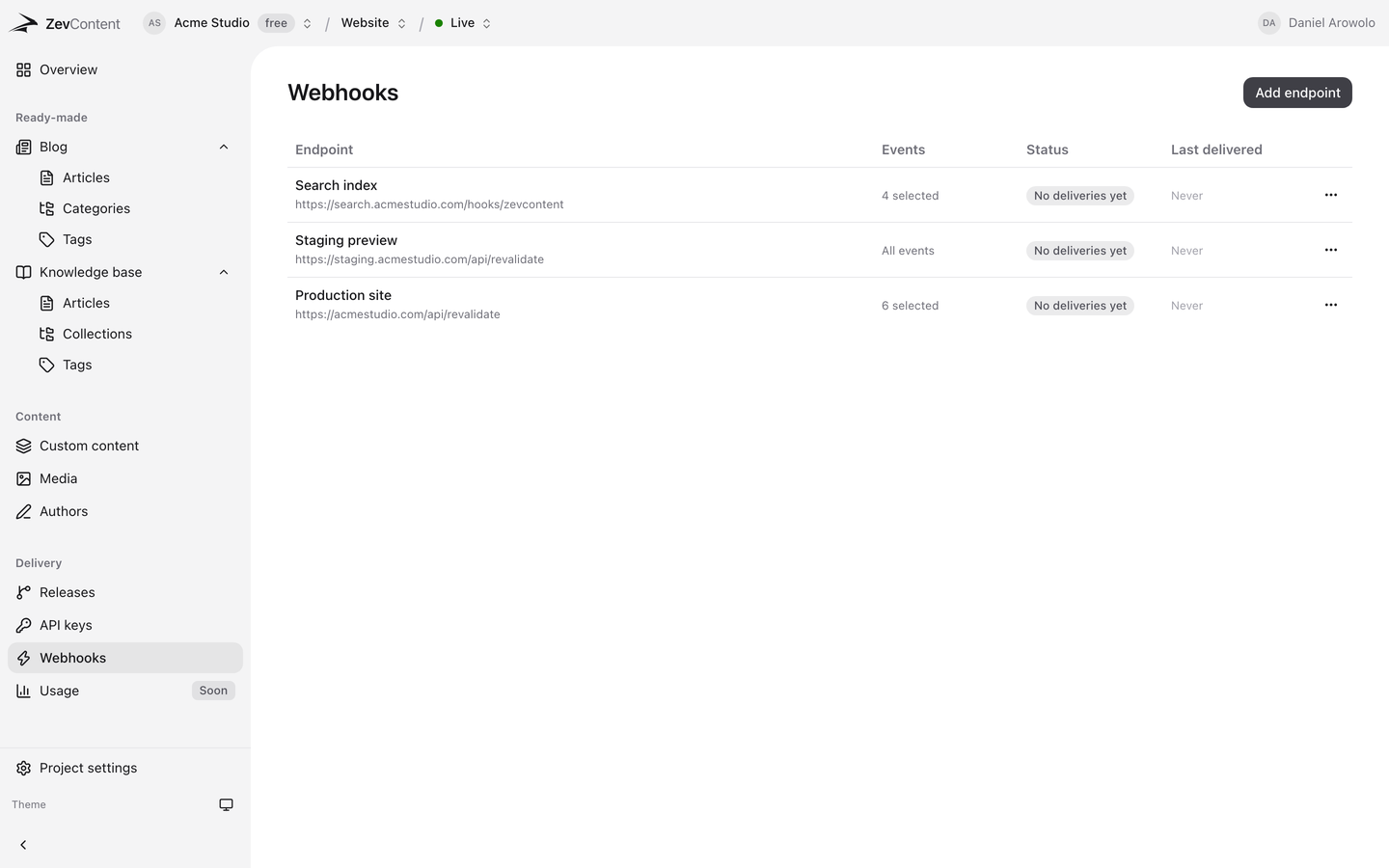Click Blog Articles document icon

pos(46,177)
